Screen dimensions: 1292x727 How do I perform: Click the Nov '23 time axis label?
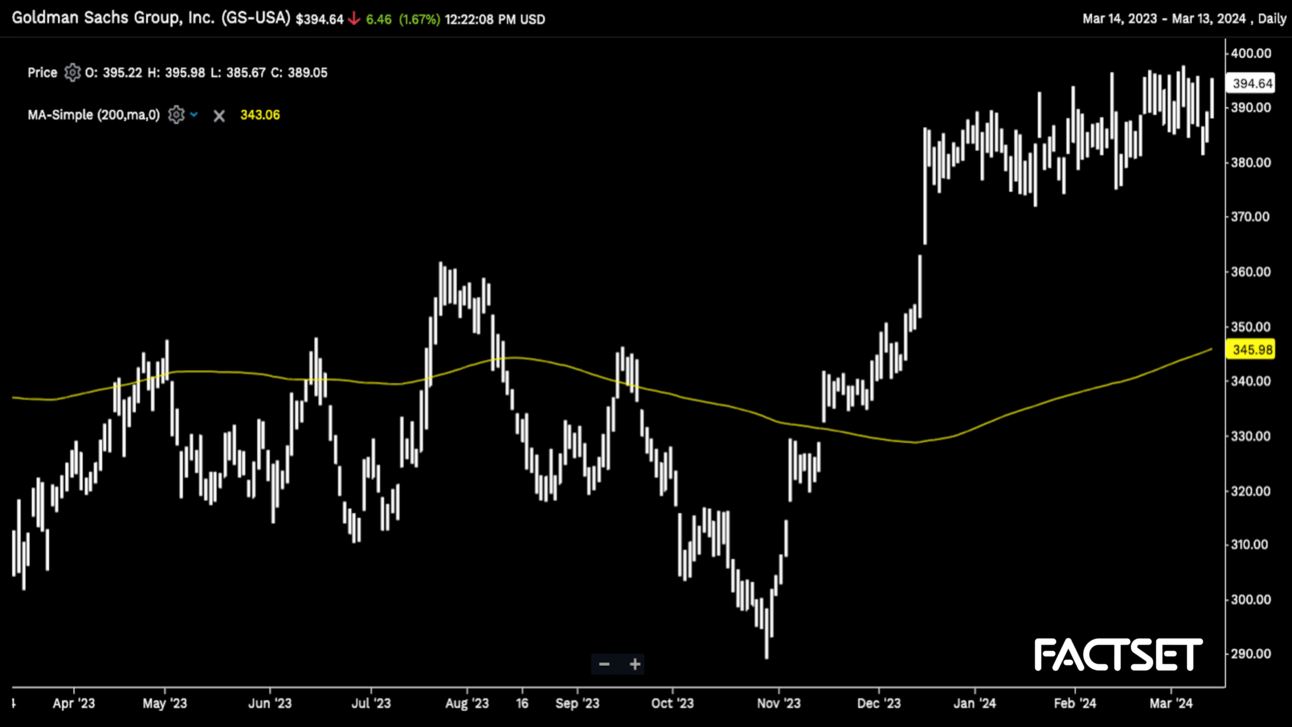tap(779, 703)
